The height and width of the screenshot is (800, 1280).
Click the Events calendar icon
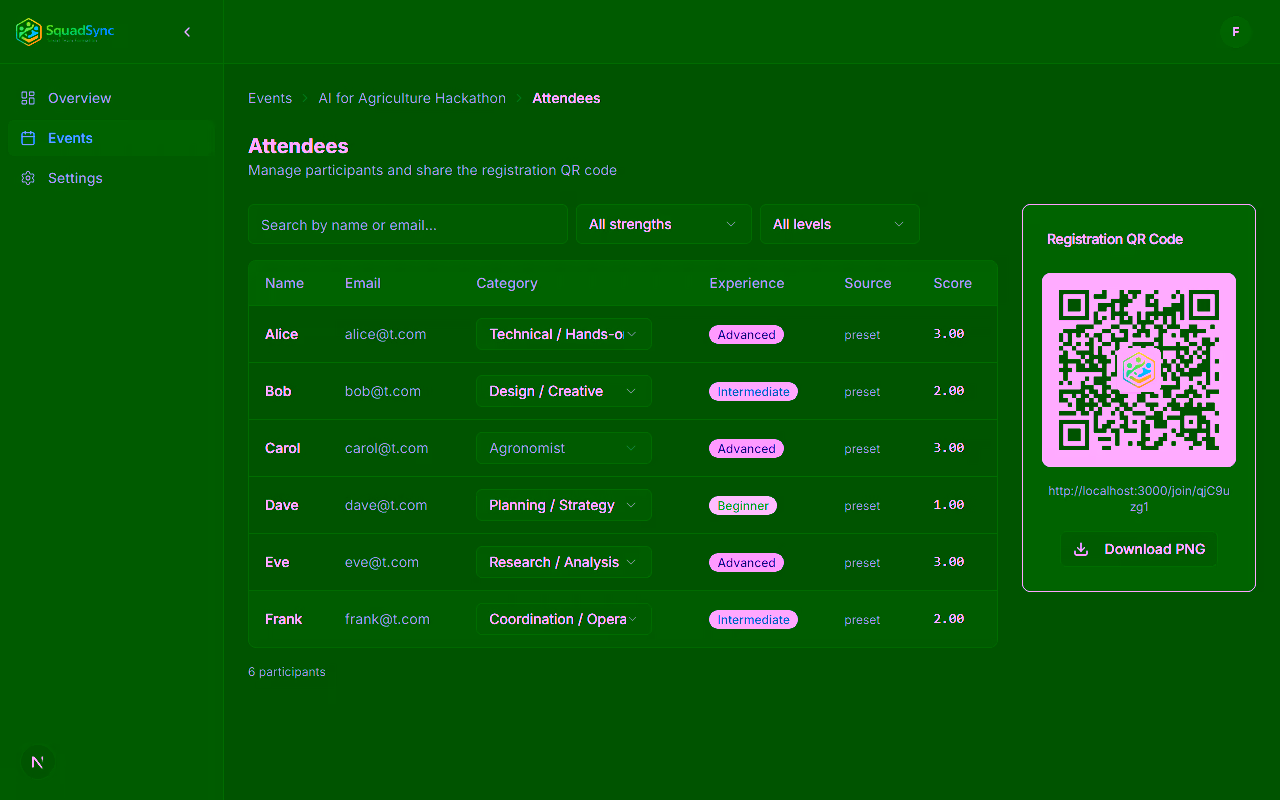click(x=28, y=138)
